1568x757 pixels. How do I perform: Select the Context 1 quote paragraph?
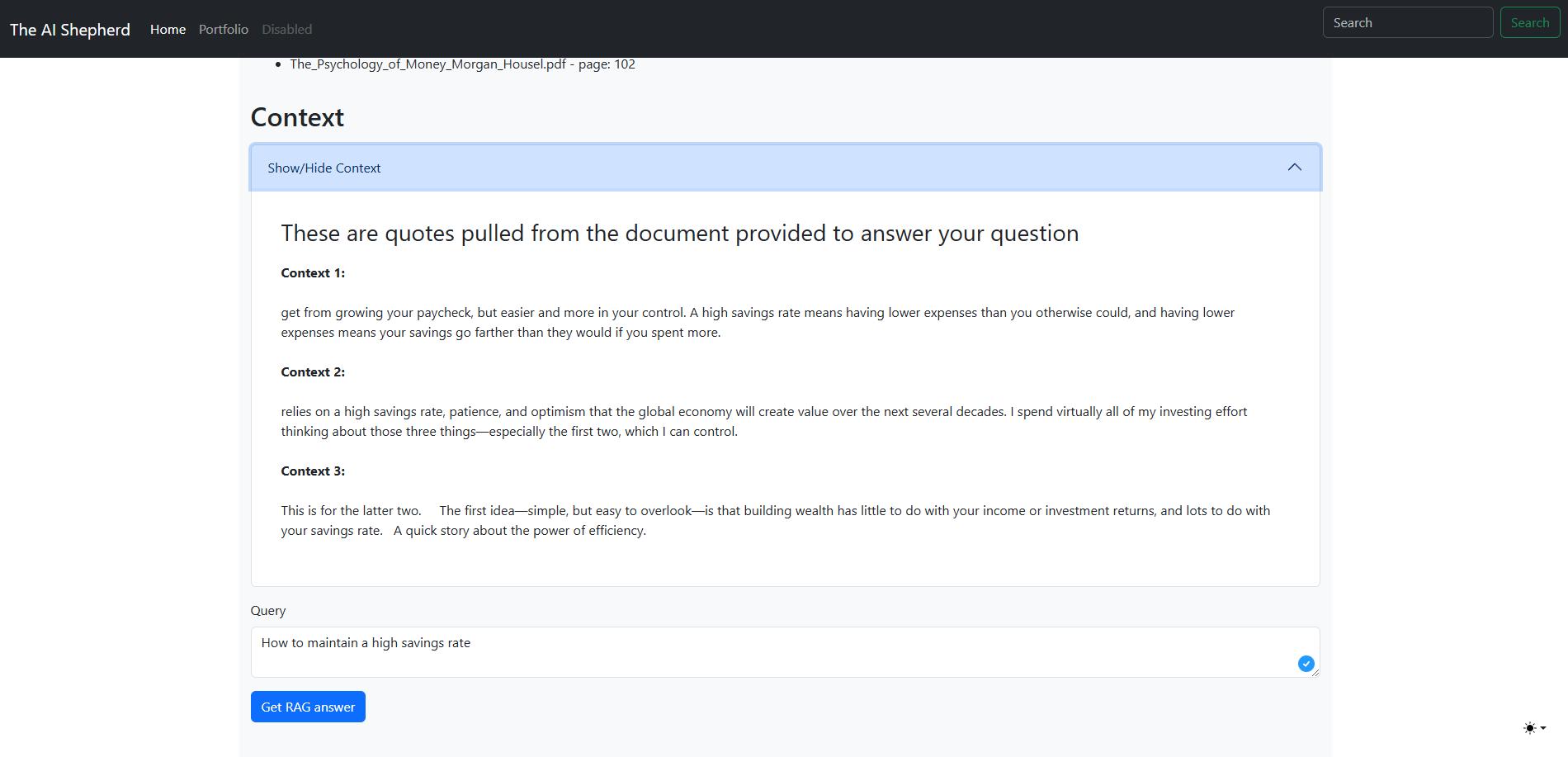tap(743, 322)
